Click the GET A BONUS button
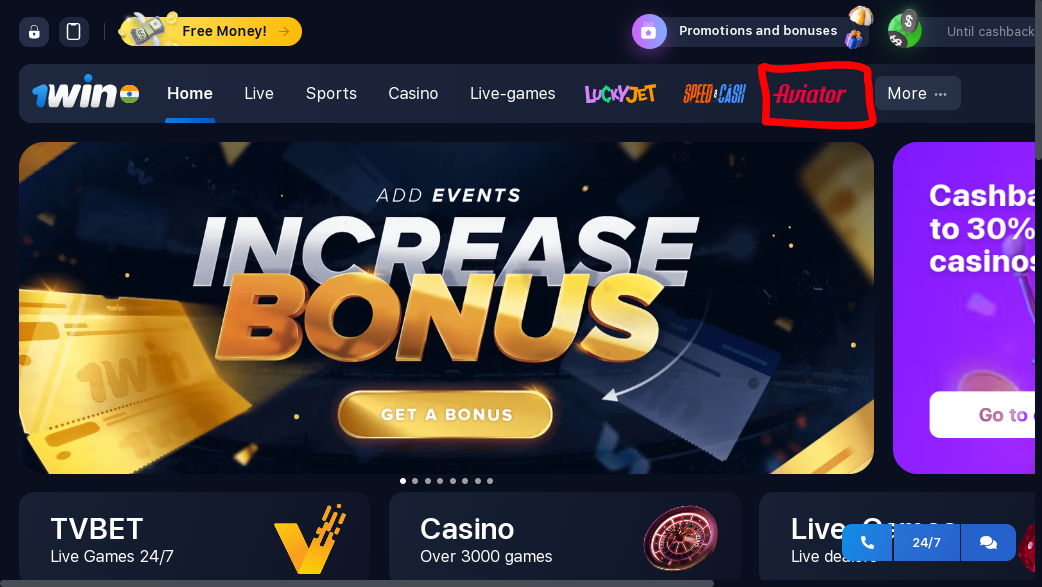Image resolution: width=1042 pixels, height=587 pixels. coord(445,414)
